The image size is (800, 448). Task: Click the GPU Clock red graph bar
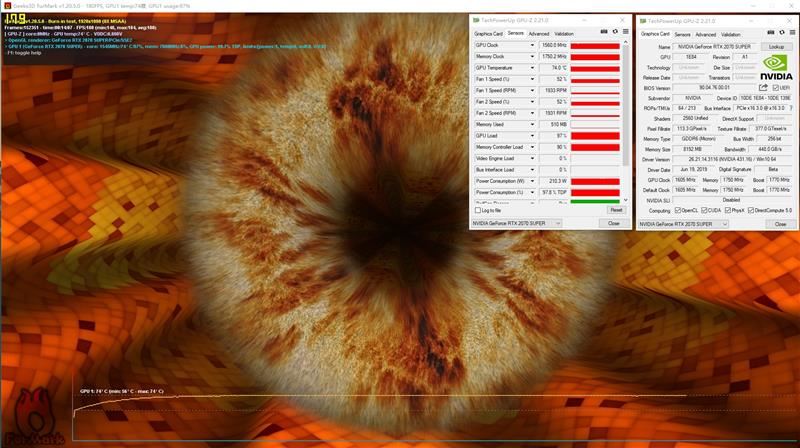pos(595,45)
